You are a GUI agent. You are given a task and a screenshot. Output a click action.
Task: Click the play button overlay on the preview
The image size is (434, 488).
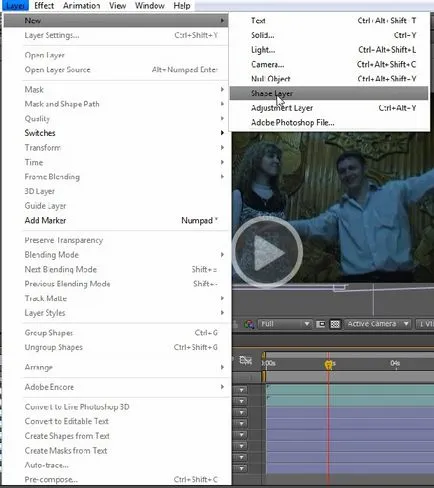[267, 252]
